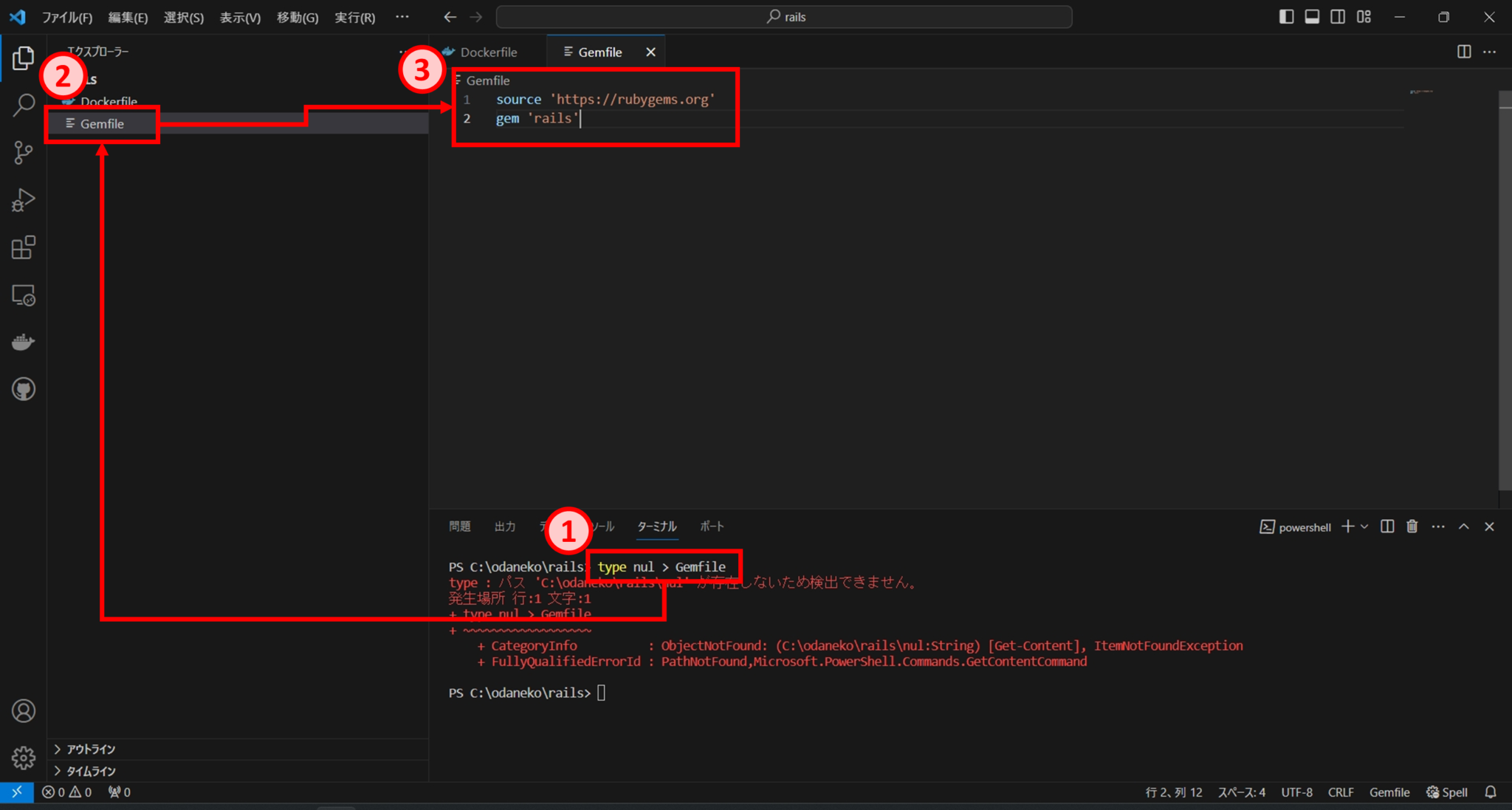The width and height of the screenshot is (1512, 810).
Task: Open the Docker extension view
Action: tap(23, 341)
